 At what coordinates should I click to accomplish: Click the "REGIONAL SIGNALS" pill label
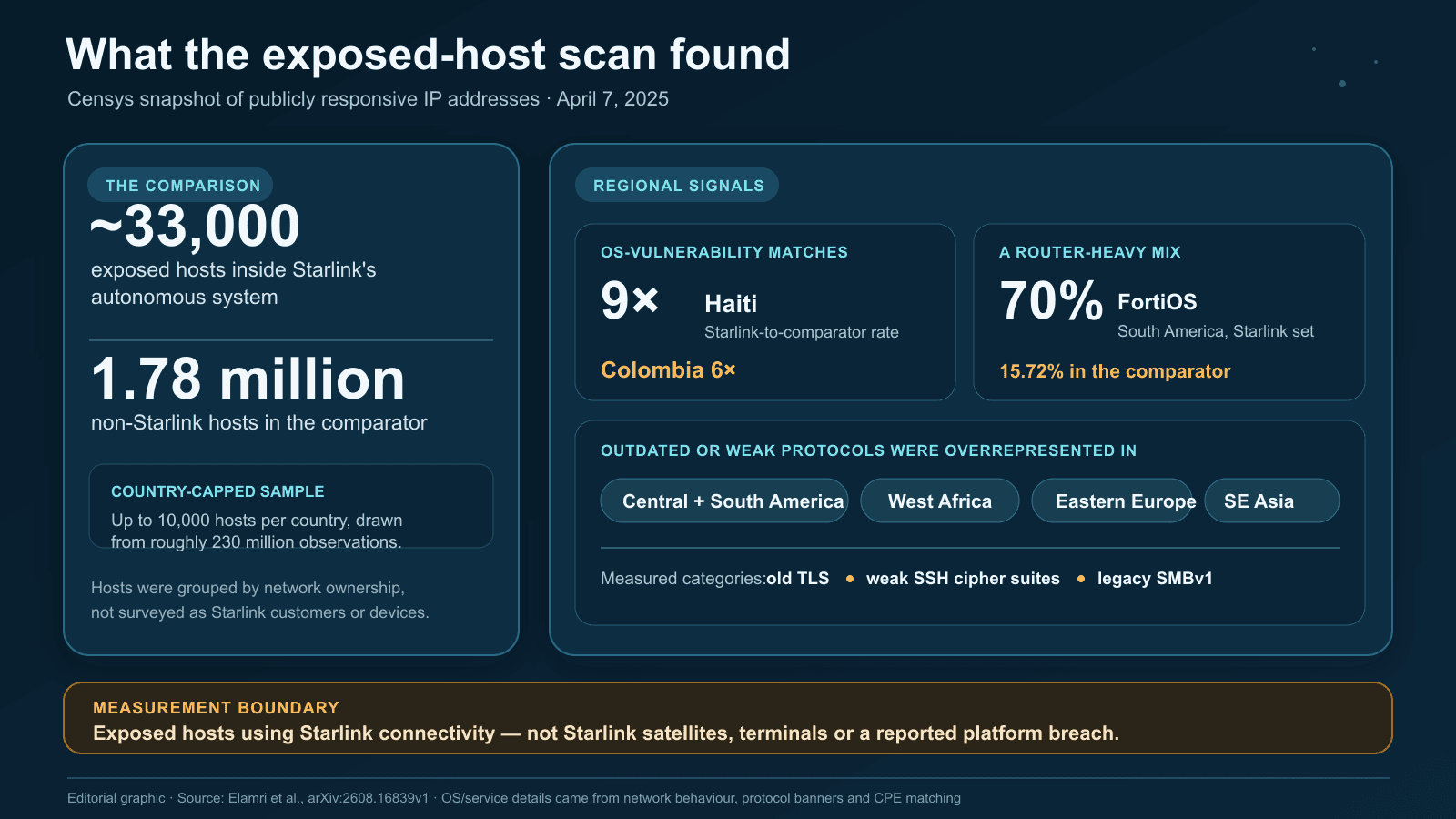(677, 186)
